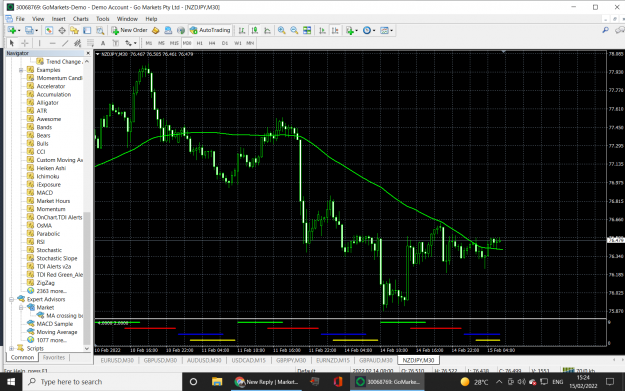Open the Heiken Ashi indicator

[51, 168]
